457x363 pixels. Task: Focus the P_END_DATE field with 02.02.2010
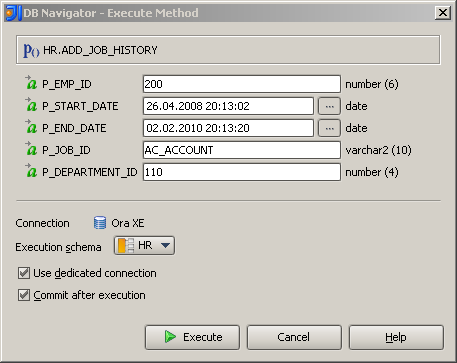(x=228, y=128)
